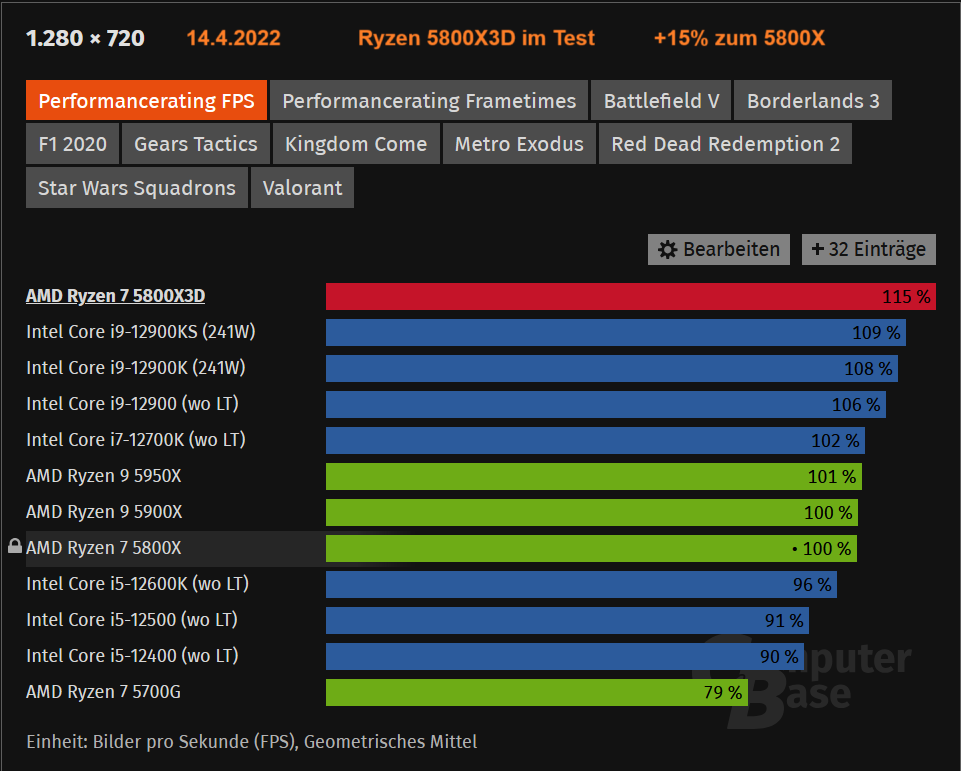The height and width of the screenshot is (771, 961).
Task: Click the 1.280 × 720 resolution heading
Action: [85, 38]
